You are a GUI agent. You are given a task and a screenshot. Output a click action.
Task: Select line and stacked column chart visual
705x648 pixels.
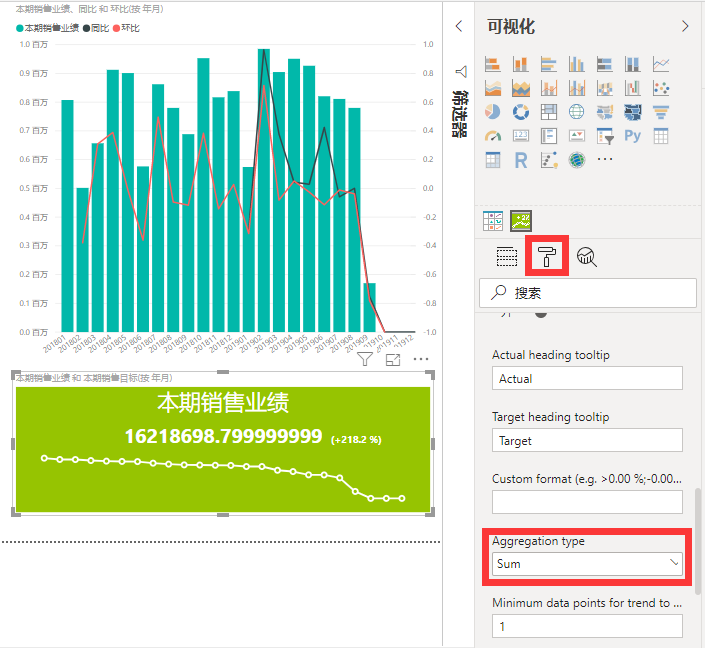point(549,88)
